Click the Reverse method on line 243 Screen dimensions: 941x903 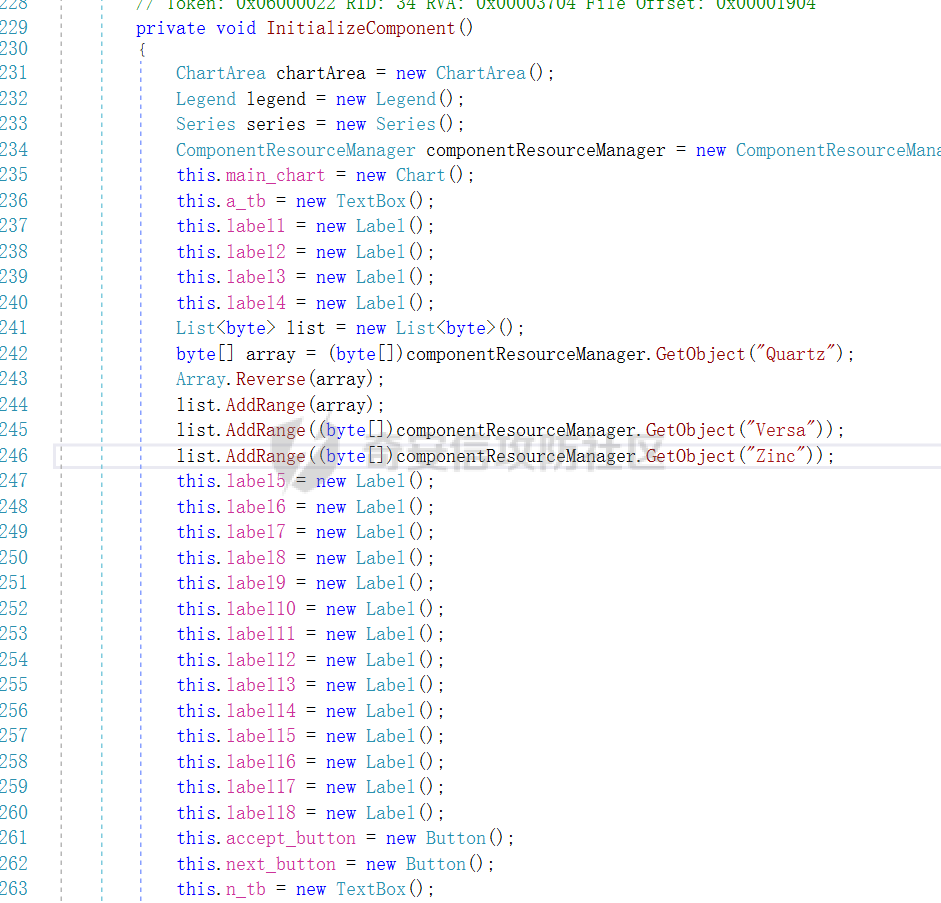point(271,379)
